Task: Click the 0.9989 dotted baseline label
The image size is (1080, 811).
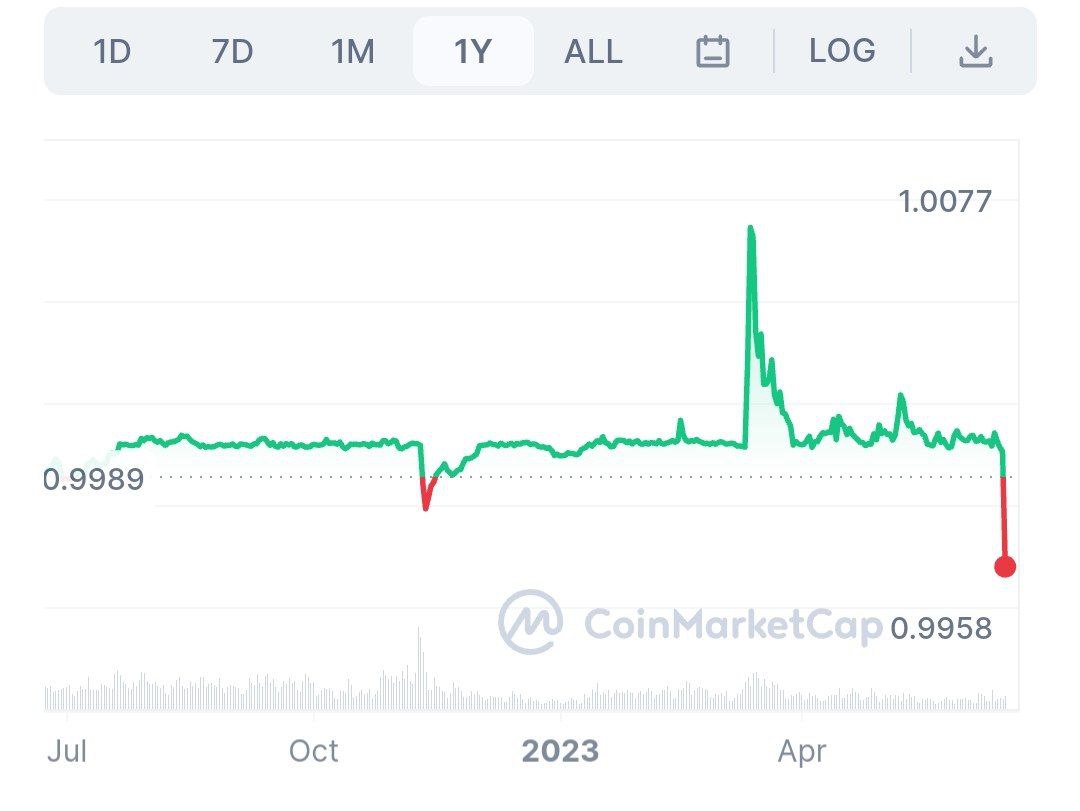Action: click(96, 479)
